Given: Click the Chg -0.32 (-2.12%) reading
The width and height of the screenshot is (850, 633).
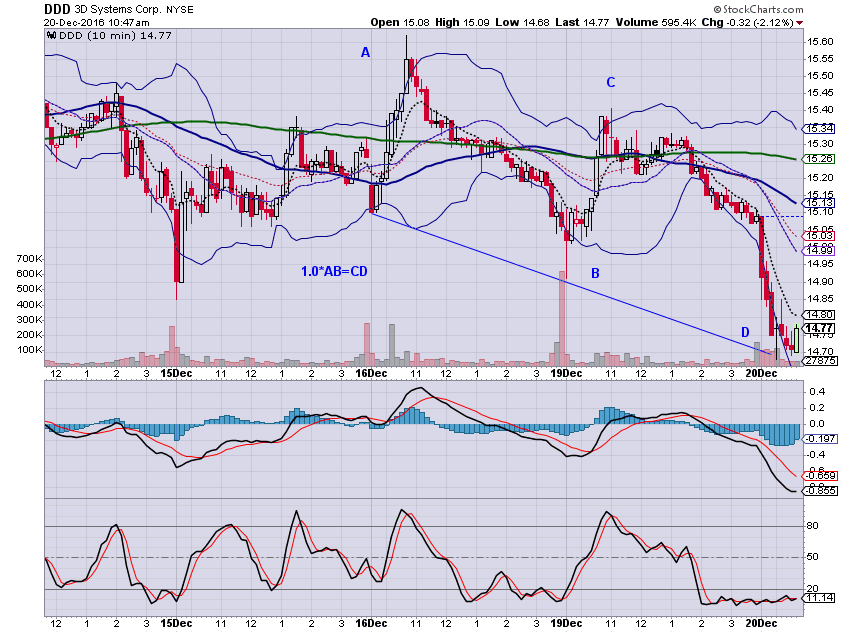Looking at the screenshot, I should point(748,23).
